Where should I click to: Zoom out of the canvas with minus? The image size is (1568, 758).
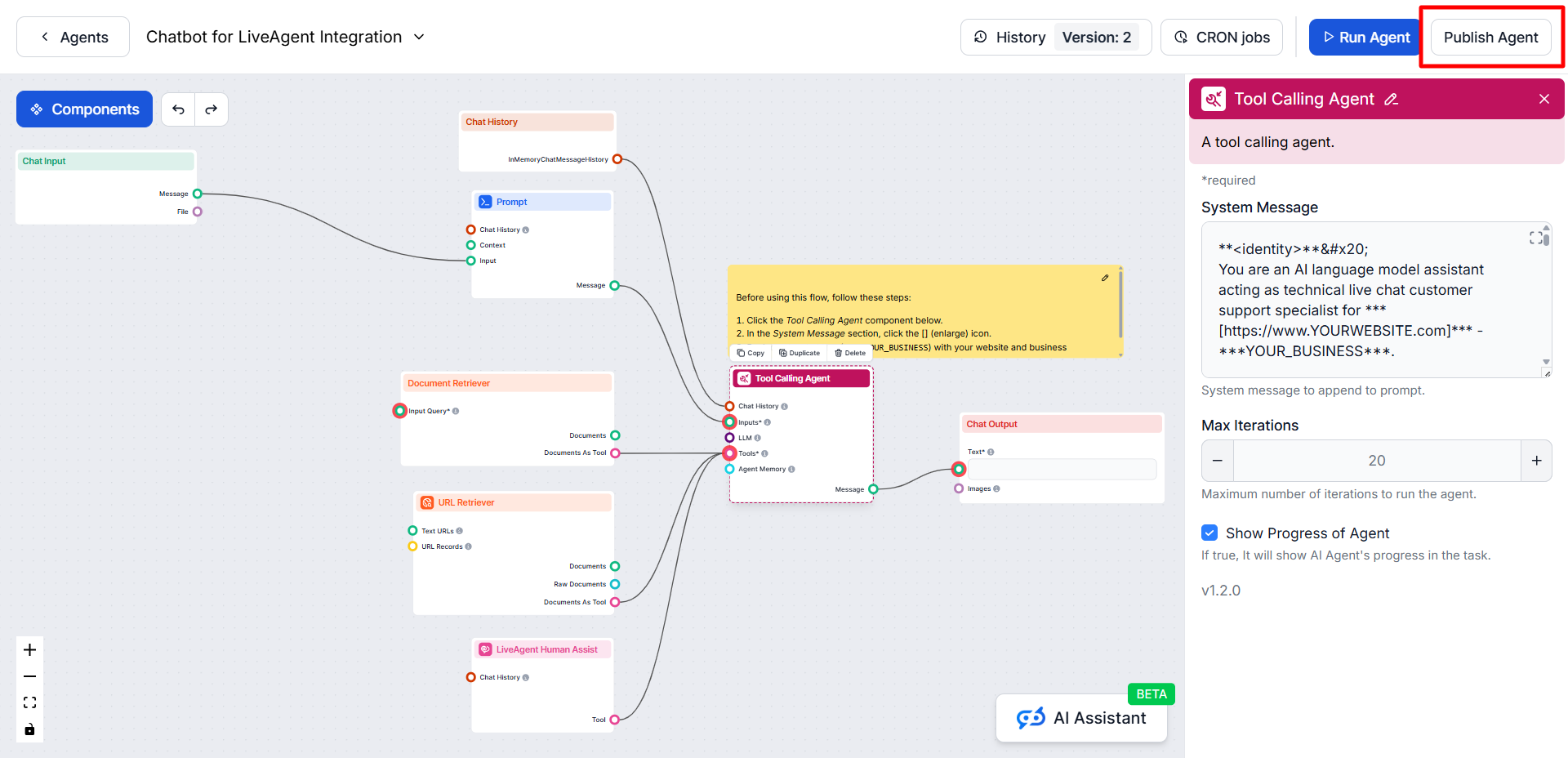tap(30, 676)
